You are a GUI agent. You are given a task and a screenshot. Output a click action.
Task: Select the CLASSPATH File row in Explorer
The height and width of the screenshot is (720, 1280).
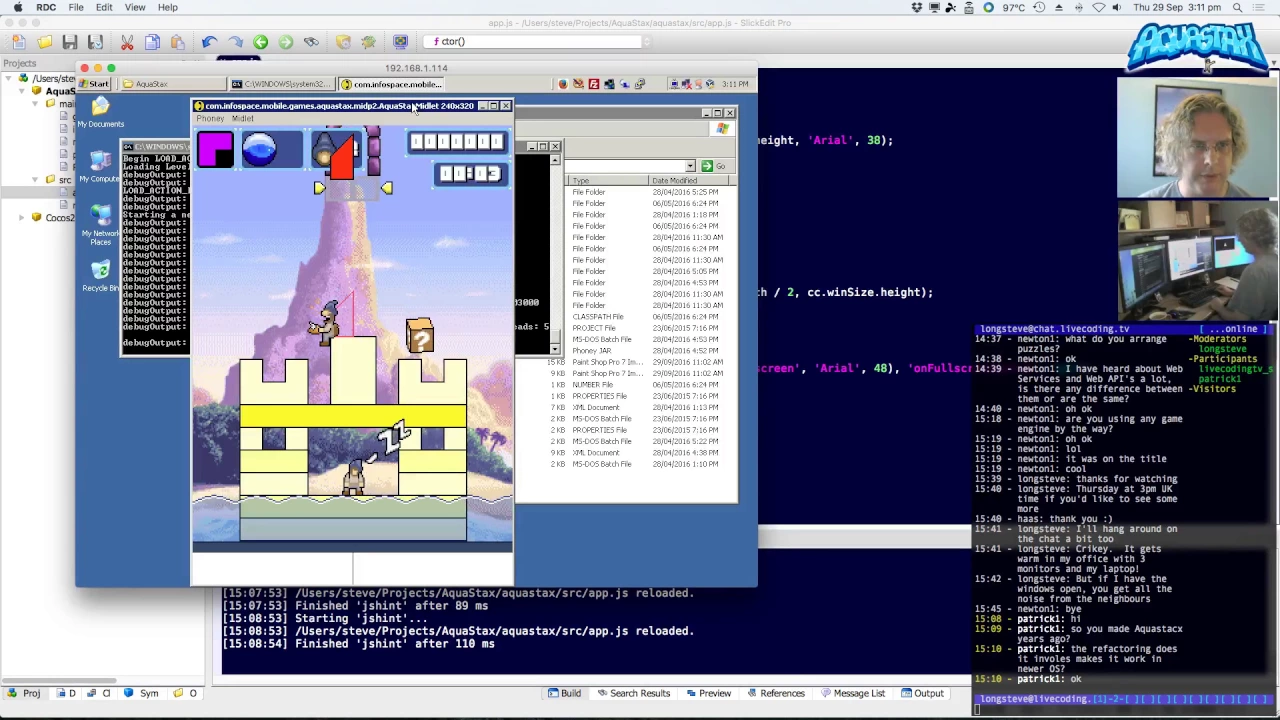click(598, 317)
